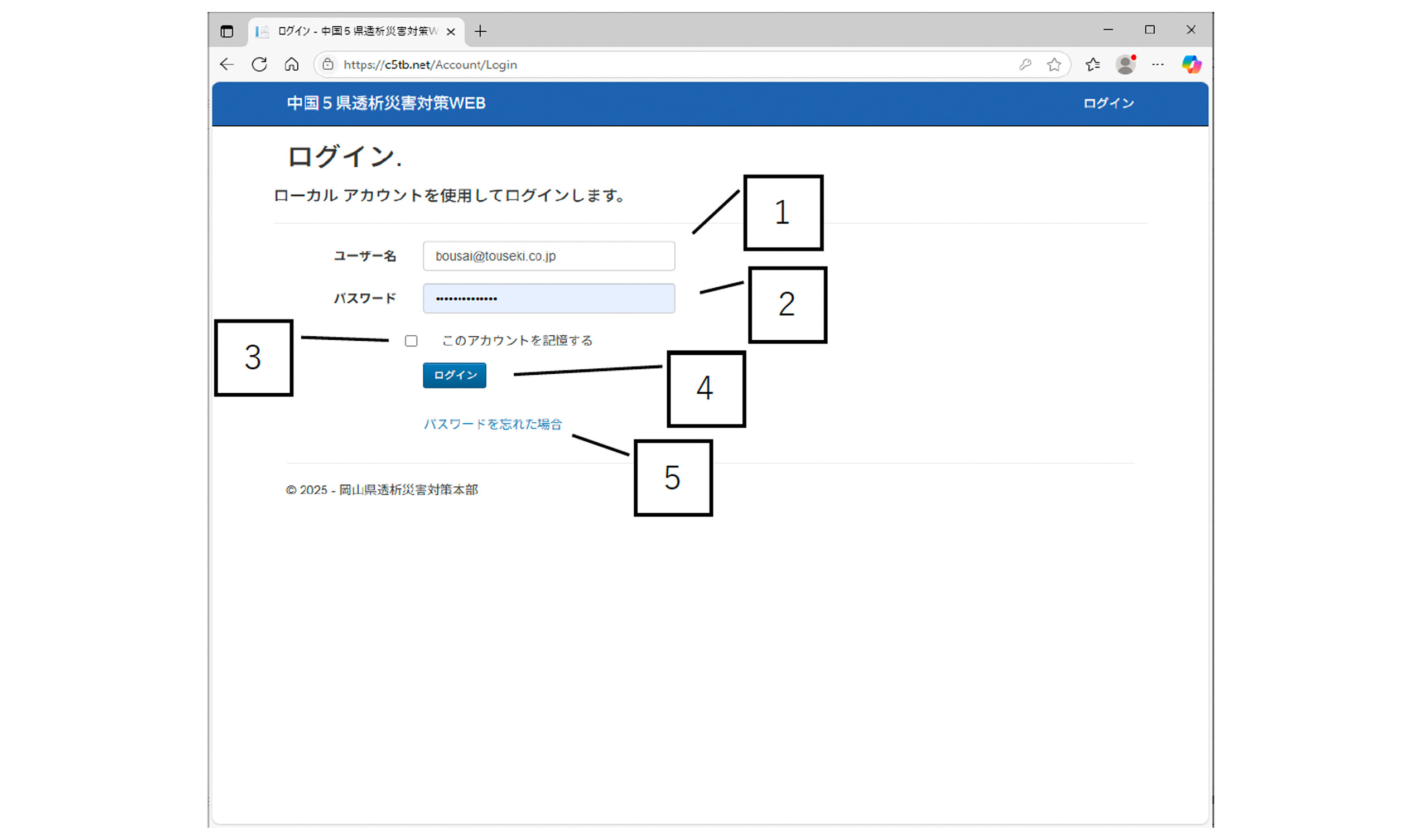Click the browser back arrow

(x=226, y=65)
